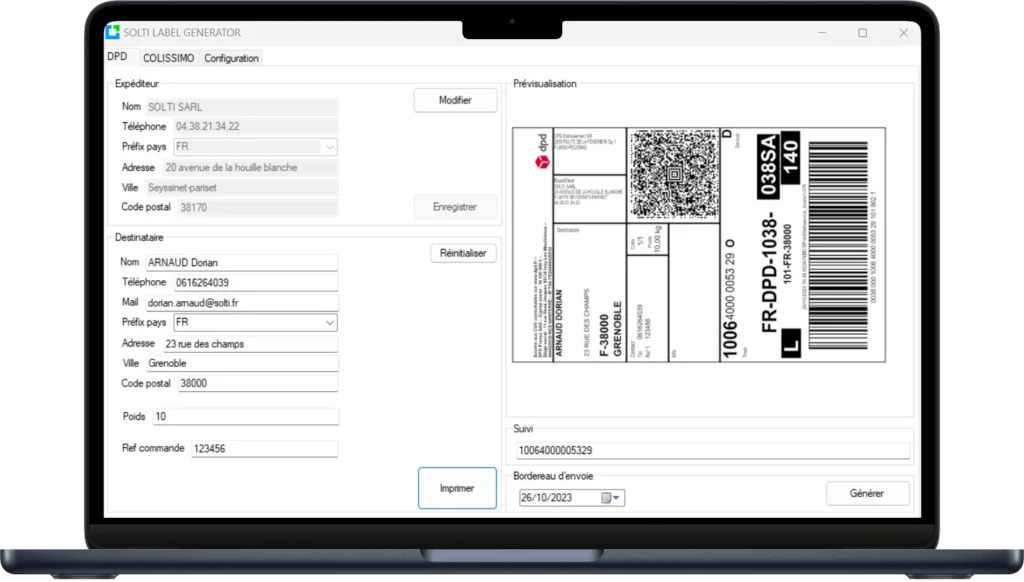Expand the recipient Préfixe pays dropdown

(x=330, y=323)
